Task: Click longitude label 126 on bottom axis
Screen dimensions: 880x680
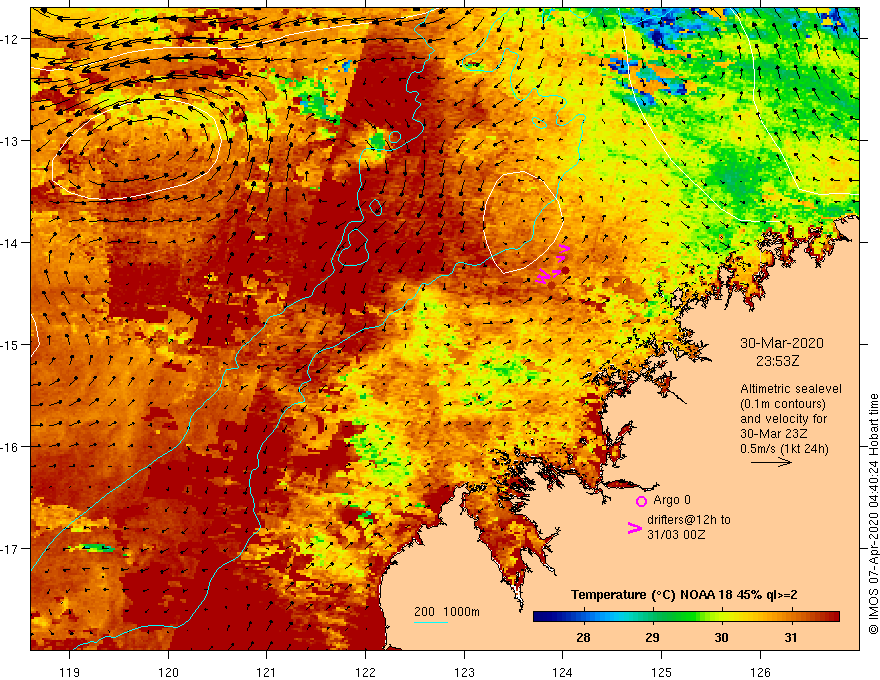Action: 760,672
